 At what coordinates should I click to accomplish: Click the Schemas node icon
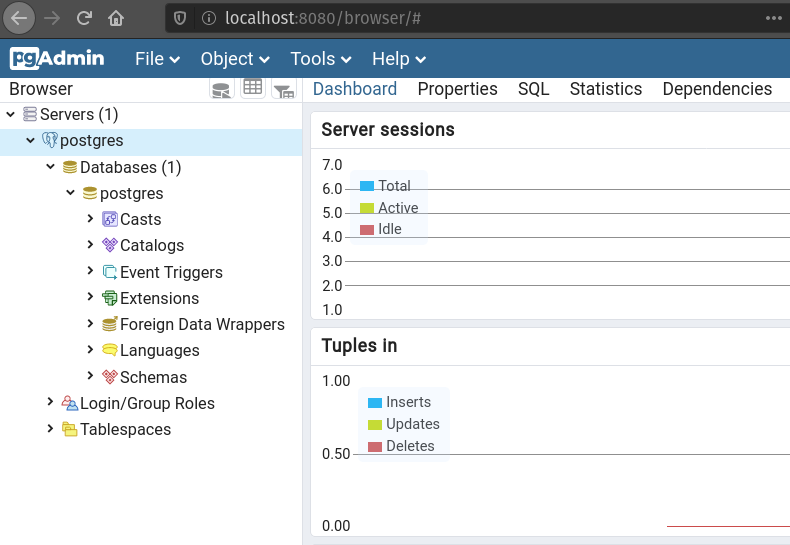pos(110,377)
